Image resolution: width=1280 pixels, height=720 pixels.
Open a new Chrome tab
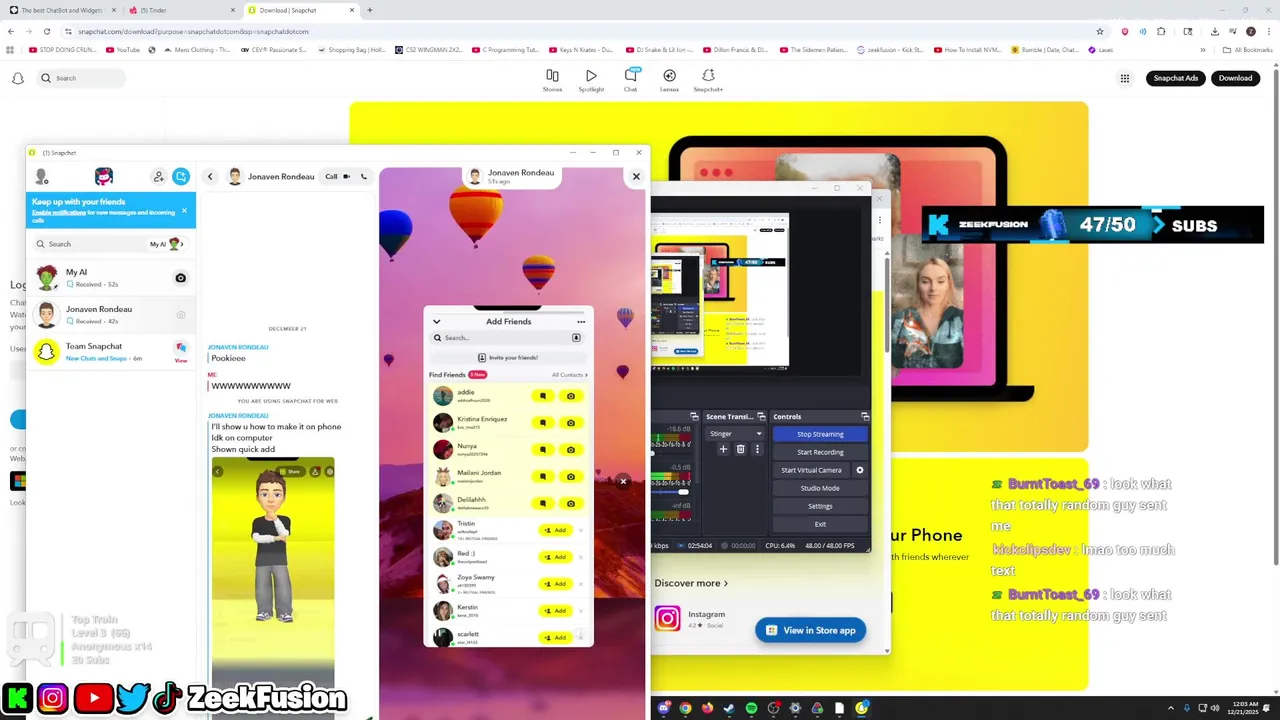click(x=370, y=10)
